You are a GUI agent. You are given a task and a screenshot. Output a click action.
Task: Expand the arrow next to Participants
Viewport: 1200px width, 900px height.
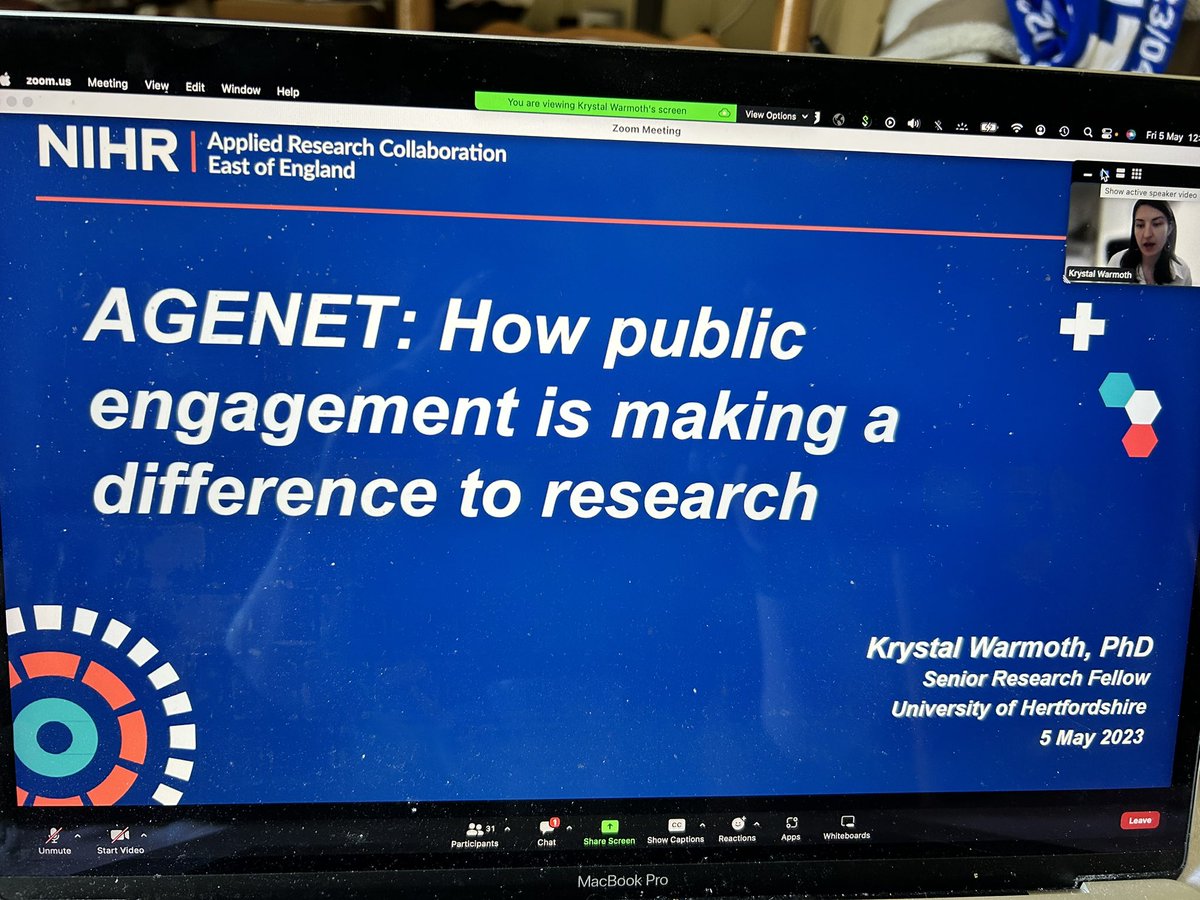[507, 829]
